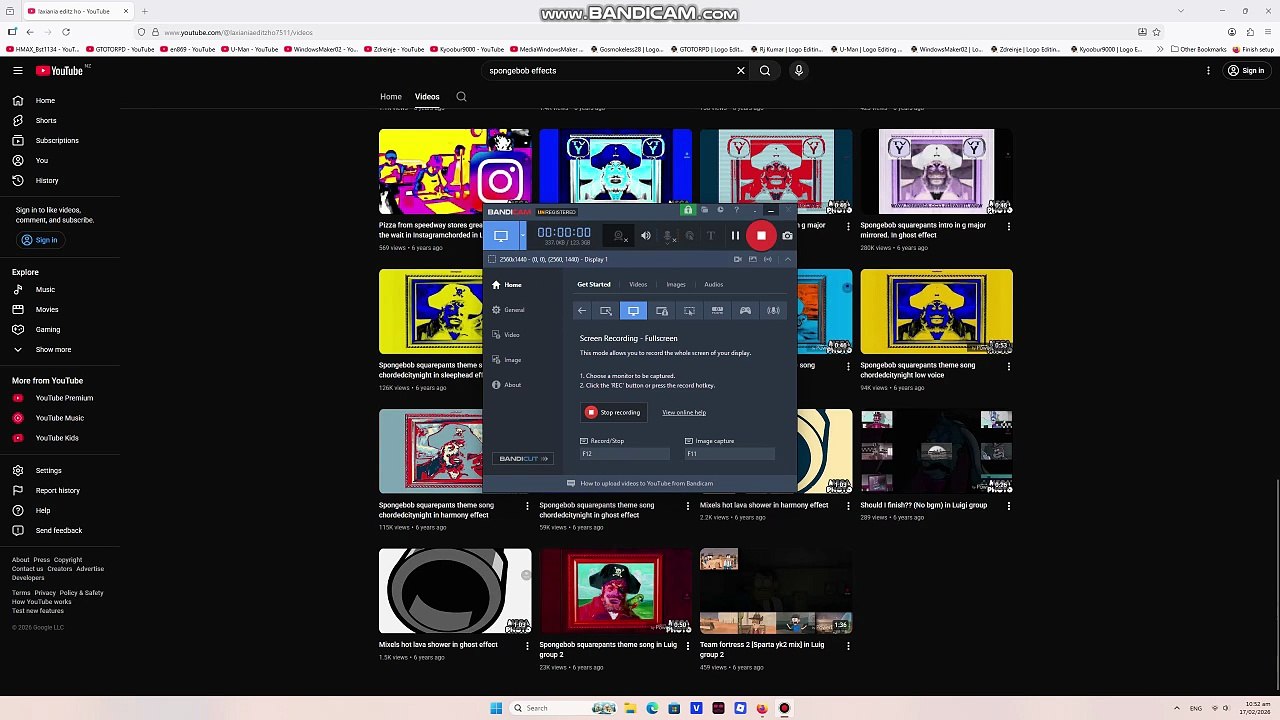
Task: Click the YouTube search magnifier button
Action: (765, 71)
